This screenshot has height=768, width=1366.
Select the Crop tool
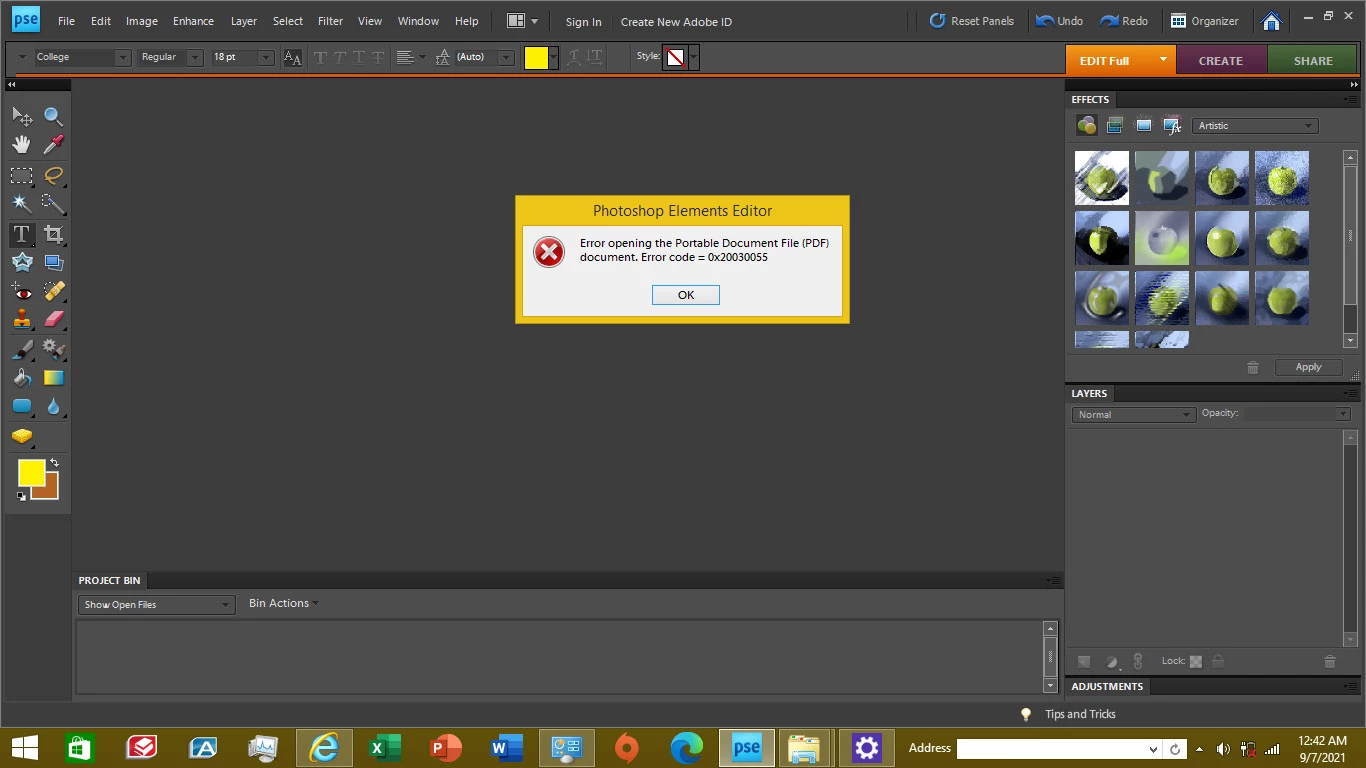click(54, 235)
